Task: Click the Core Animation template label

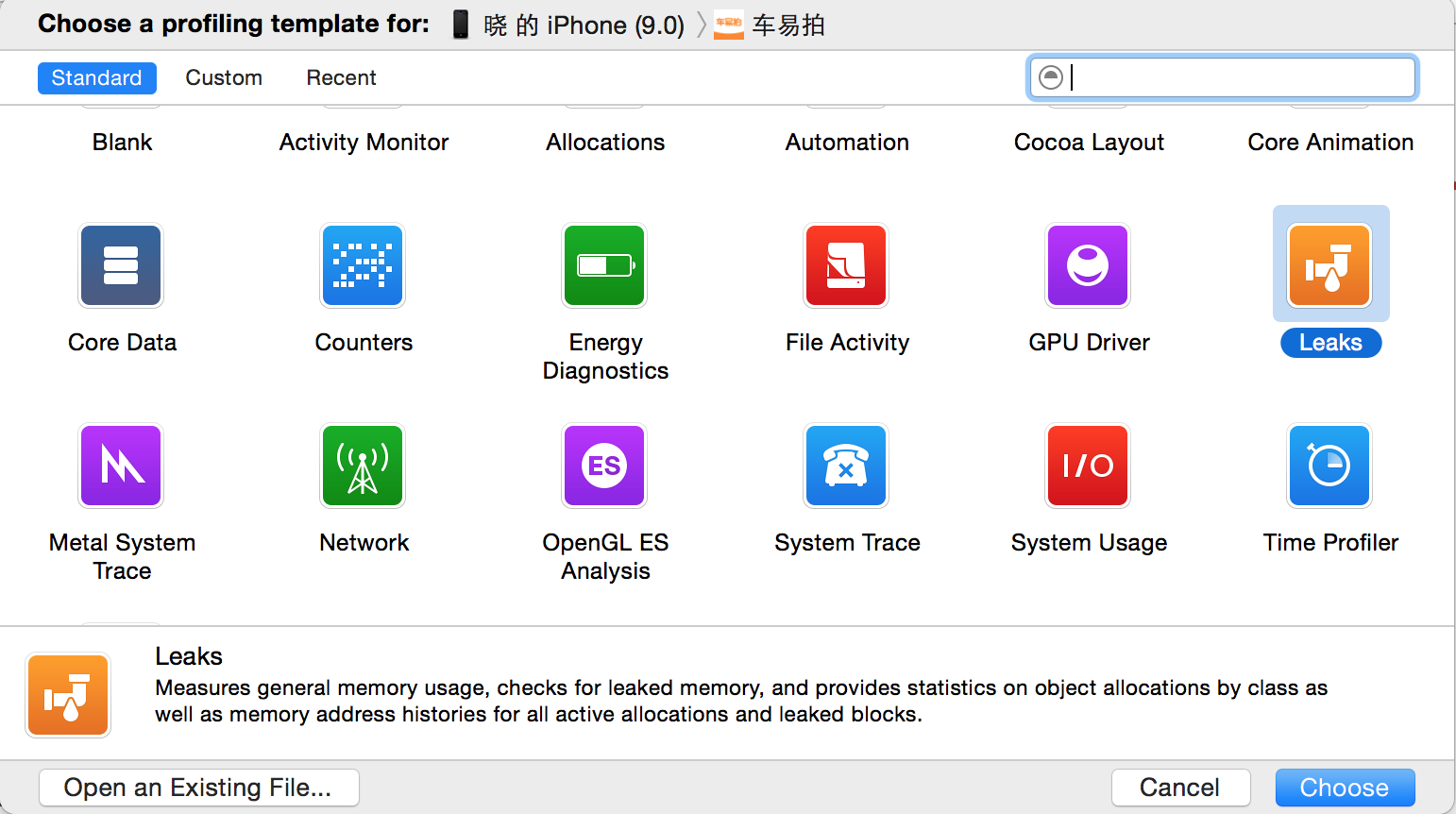Action: coord(1330,143)
